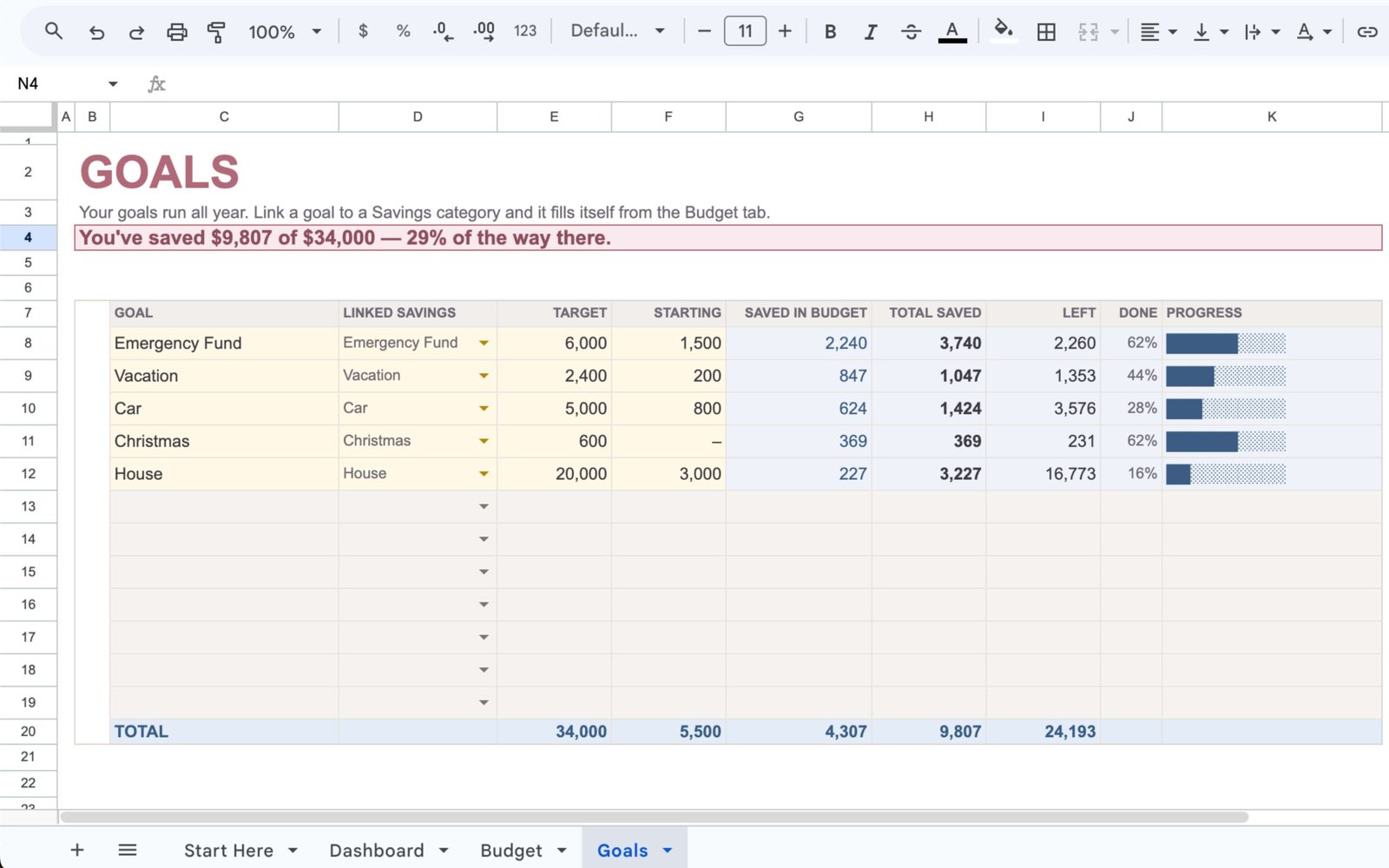Select column K header
The image size is (1389, 868).
point(1272,116)
